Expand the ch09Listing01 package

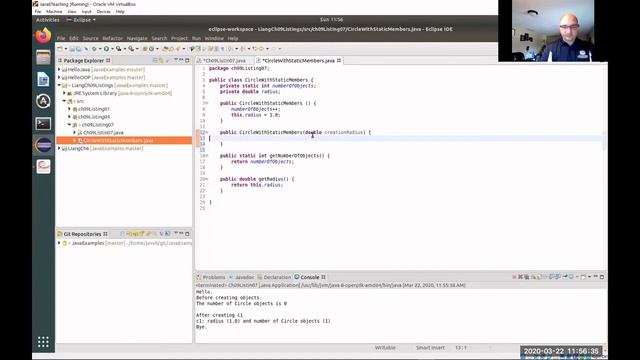click(70, 109)
